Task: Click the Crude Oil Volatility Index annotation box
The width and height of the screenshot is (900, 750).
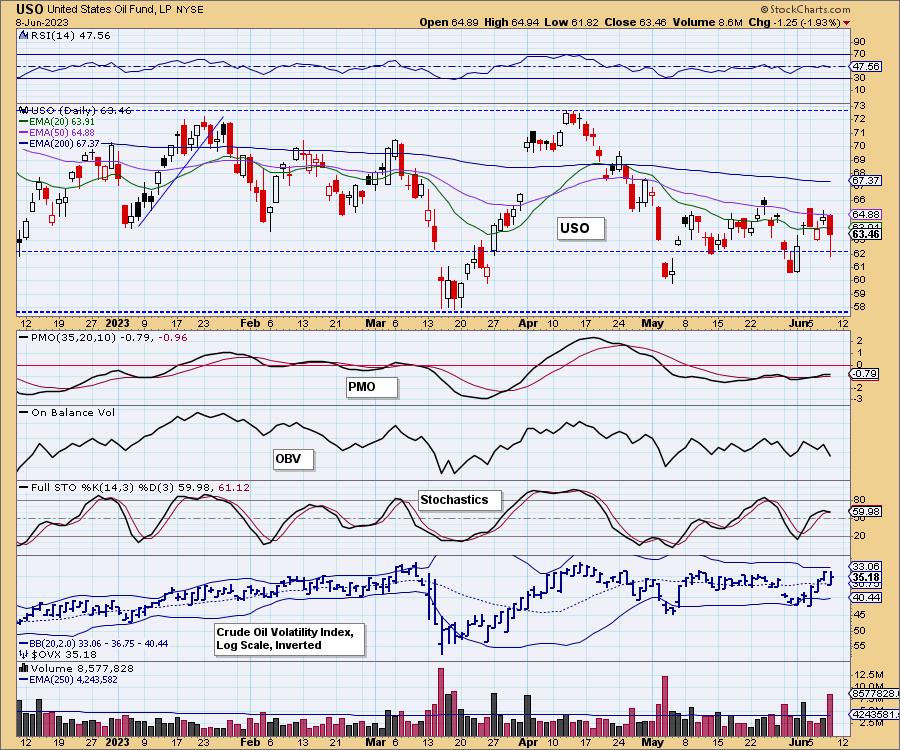Action: tap(290, 639)
